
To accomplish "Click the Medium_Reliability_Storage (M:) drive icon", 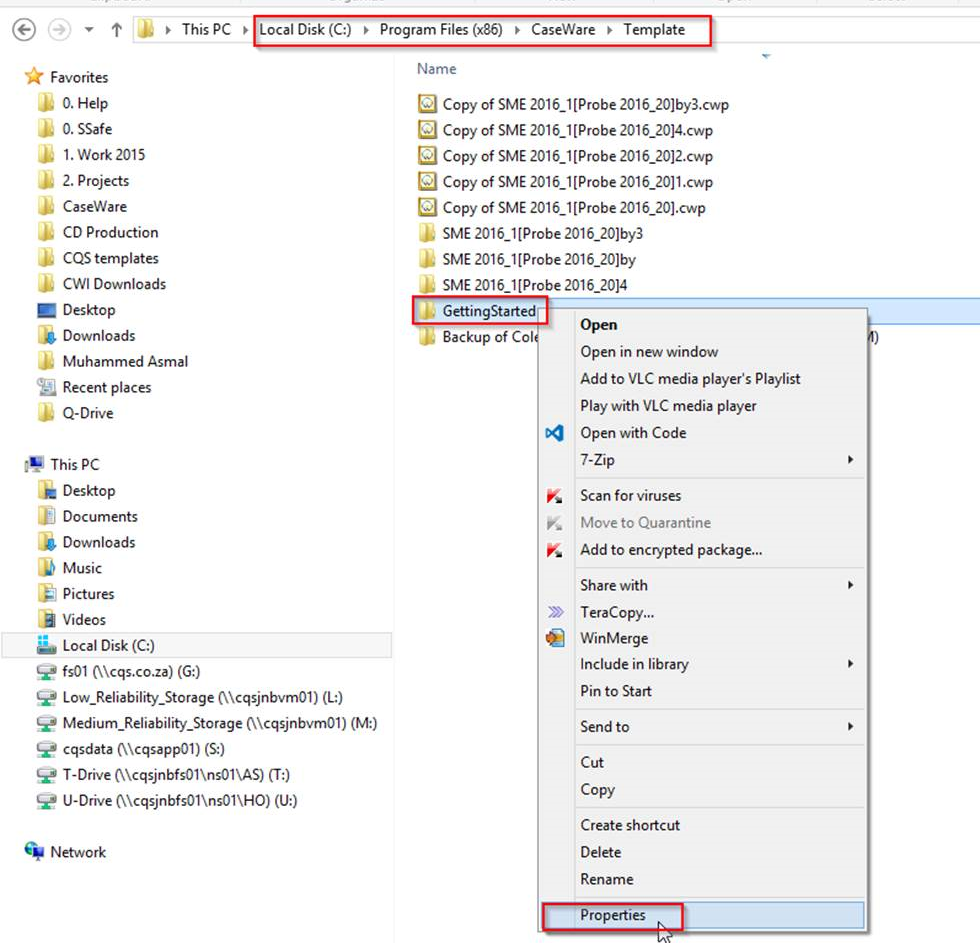I will [46, 723].
